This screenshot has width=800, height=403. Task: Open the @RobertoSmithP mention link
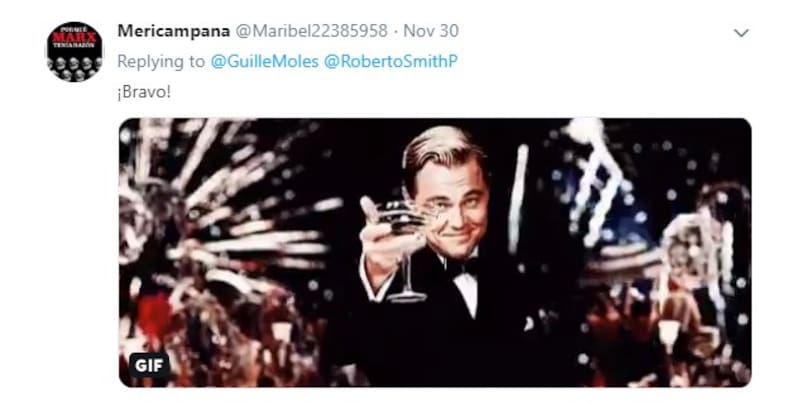(x=391, y=61)
